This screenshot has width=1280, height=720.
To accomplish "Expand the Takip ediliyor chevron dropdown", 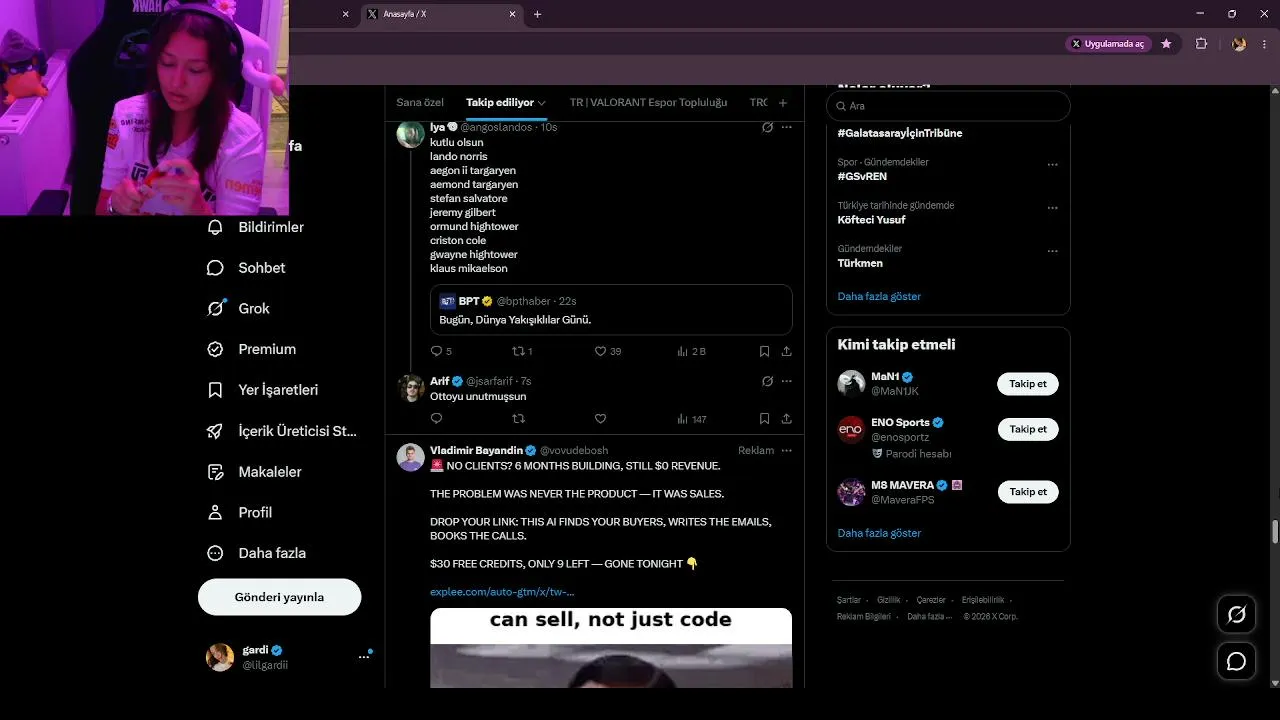I will 542,103.
